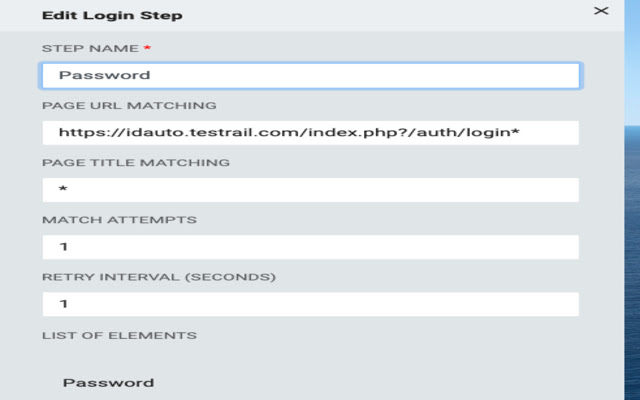Click the PAGE TITLE MATCHING label
This screenshot has height=400, width=640.
click(x=136, y=162)
